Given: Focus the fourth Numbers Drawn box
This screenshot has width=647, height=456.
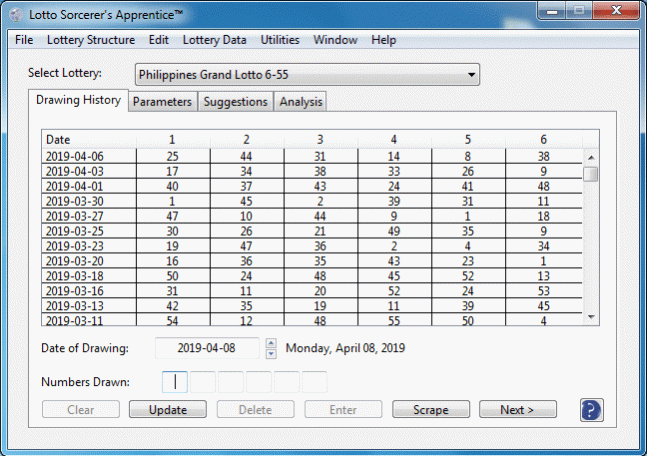Looking at the screenshot, I should 259,382.
